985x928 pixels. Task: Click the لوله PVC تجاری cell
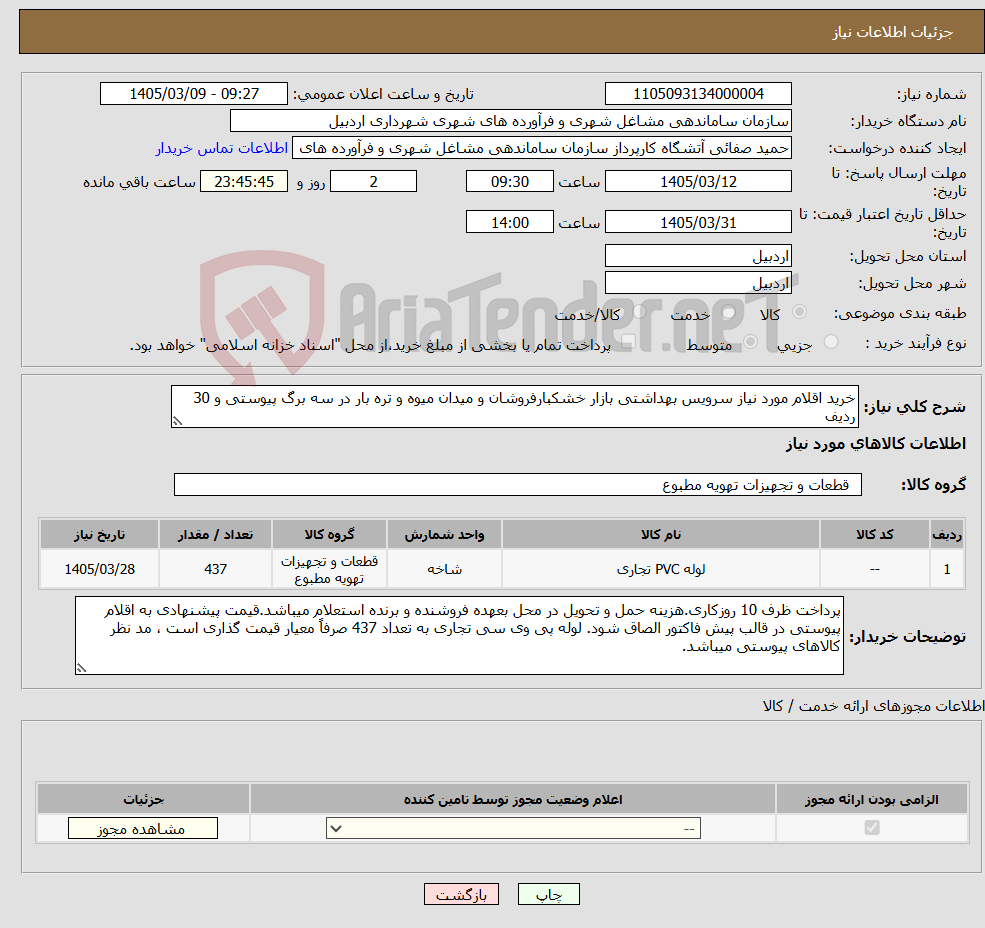tap(661, 569)
